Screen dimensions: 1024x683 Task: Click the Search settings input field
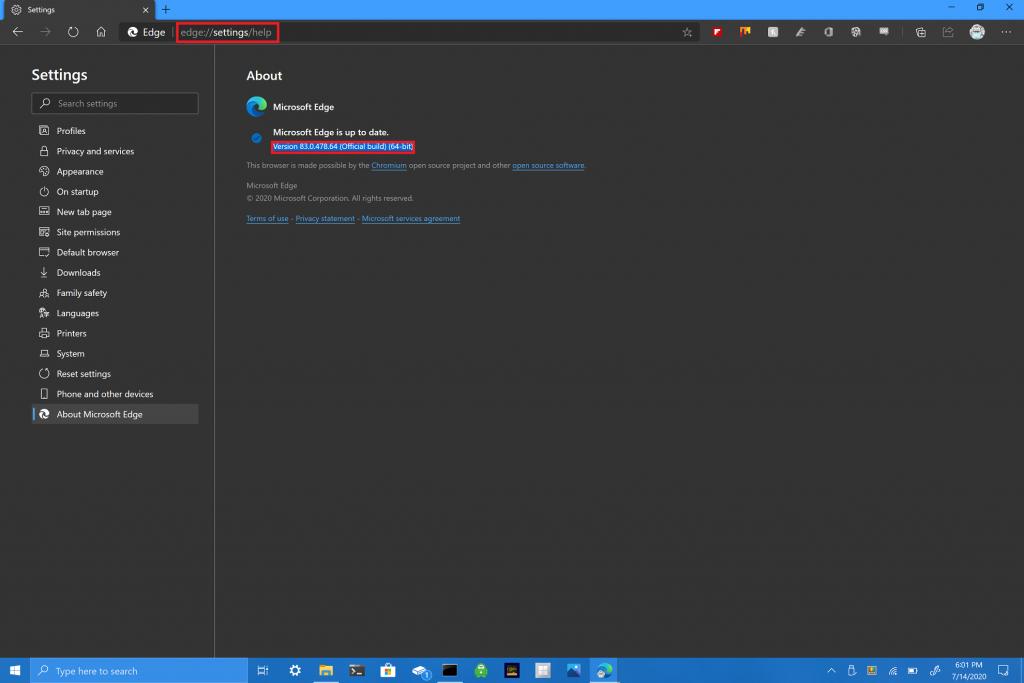(x=114, y=103)
